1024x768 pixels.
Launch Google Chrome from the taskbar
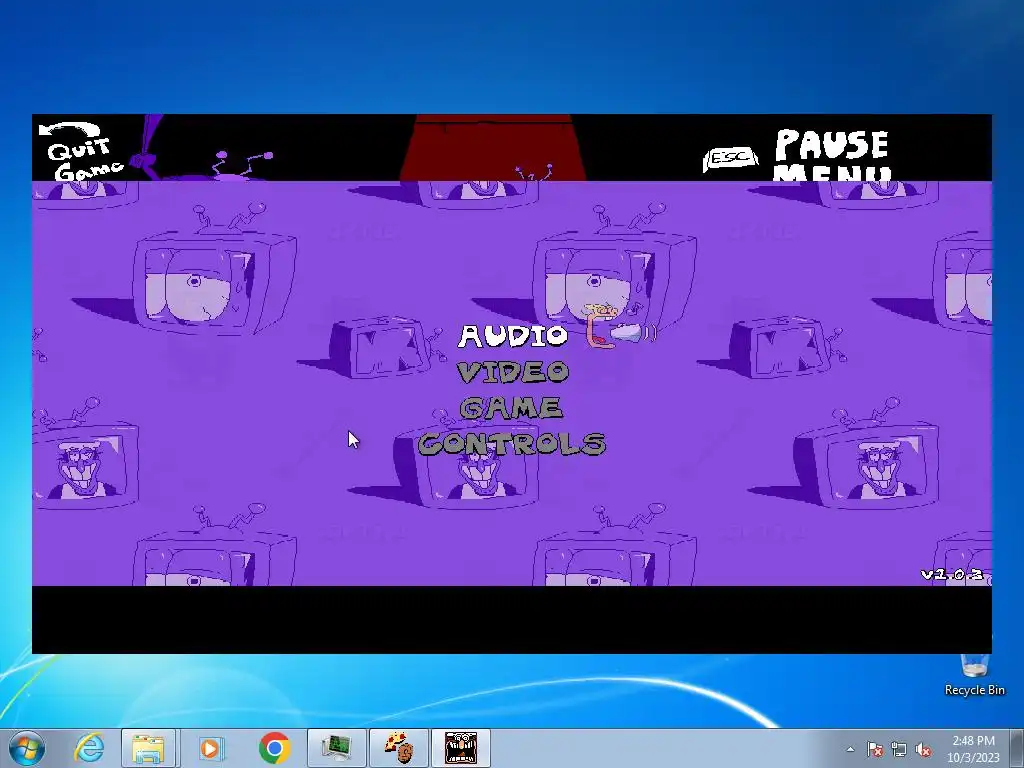coord(274,748)
